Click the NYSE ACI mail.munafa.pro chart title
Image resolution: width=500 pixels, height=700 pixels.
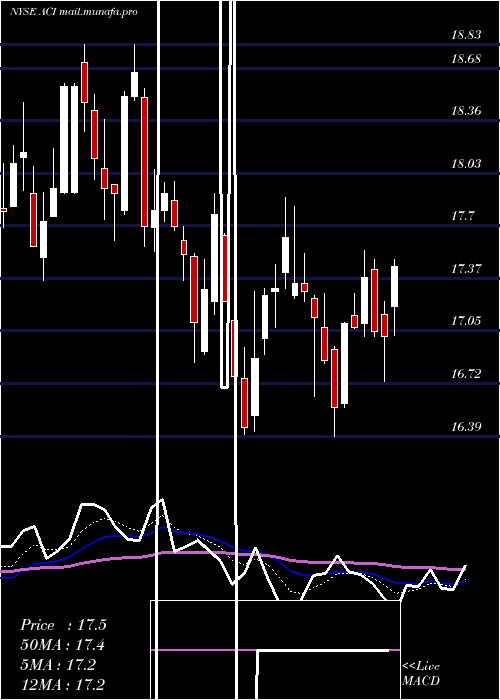(x=74, y=12)
